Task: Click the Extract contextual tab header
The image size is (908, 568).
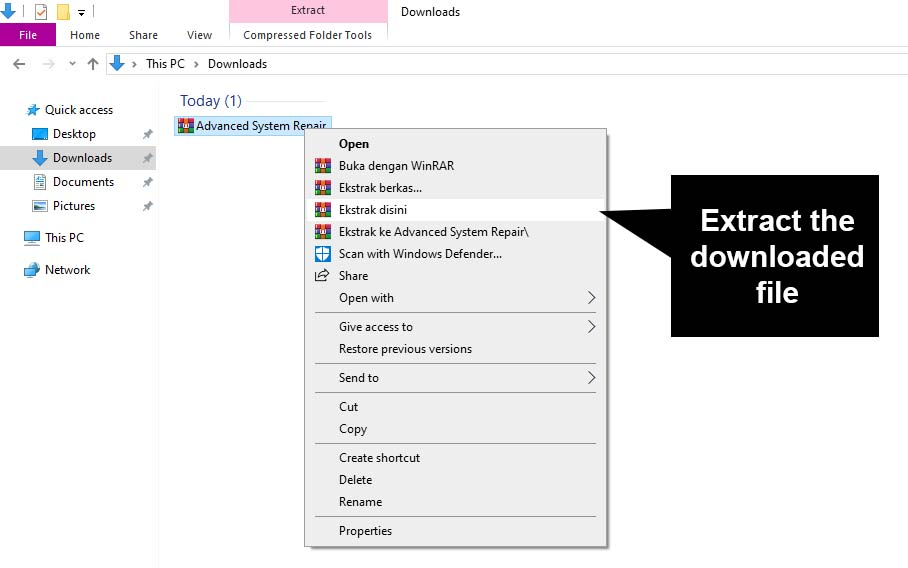Action: pyautogui.click(x=308, y=10)
